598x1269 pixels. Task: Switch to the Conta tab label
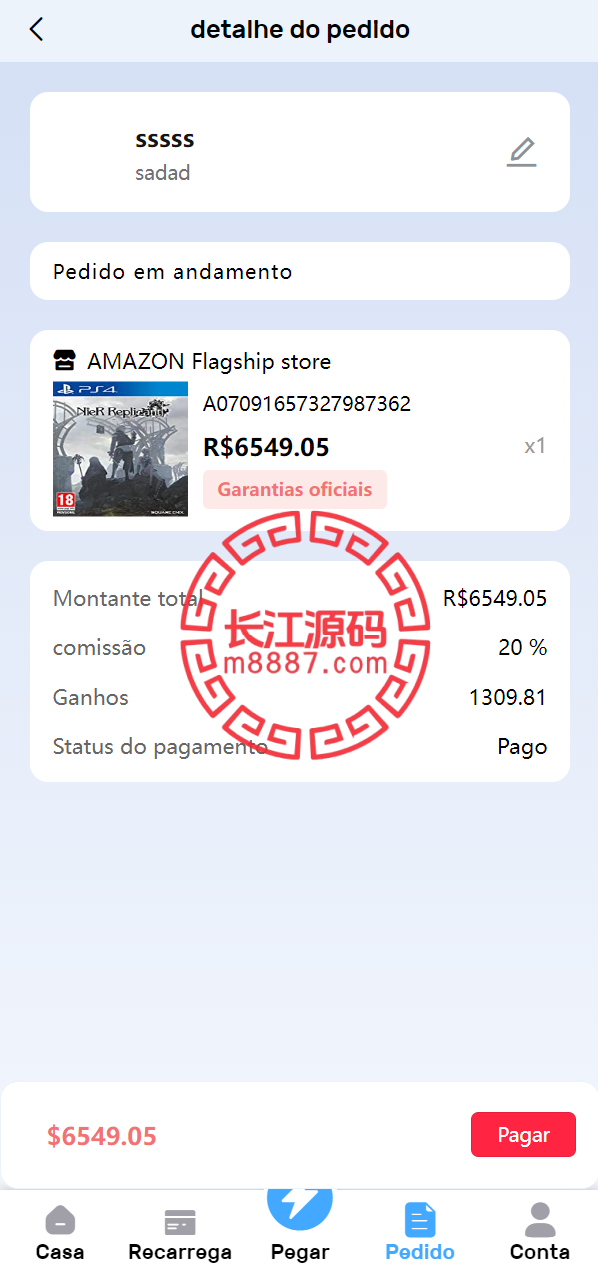tap(540, 1251)
